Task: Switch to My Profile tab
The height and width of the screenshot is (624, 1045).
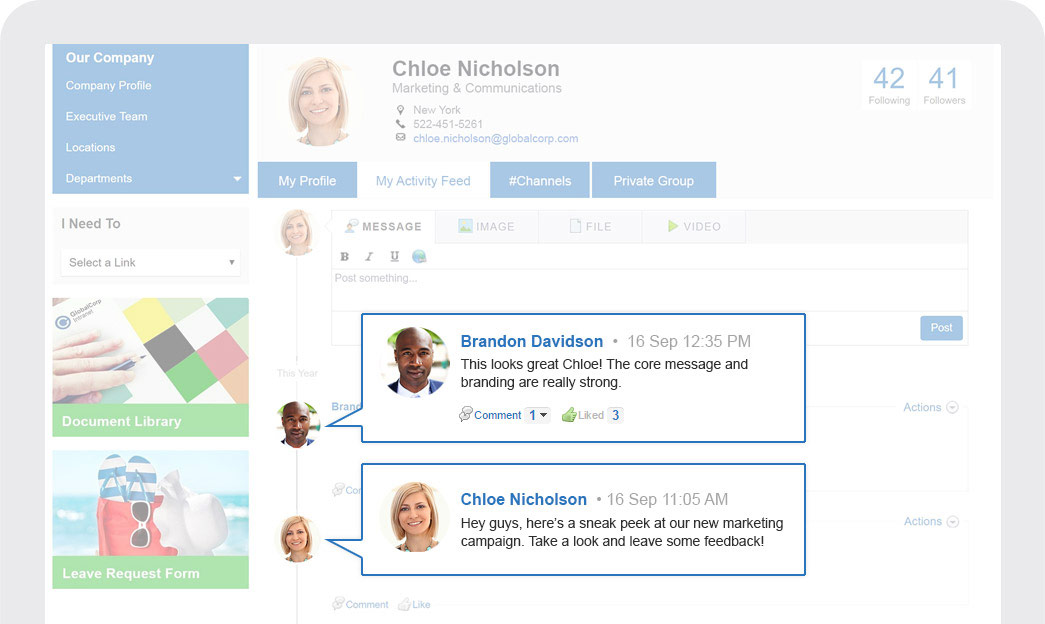Action: click(x=307, y=180)
